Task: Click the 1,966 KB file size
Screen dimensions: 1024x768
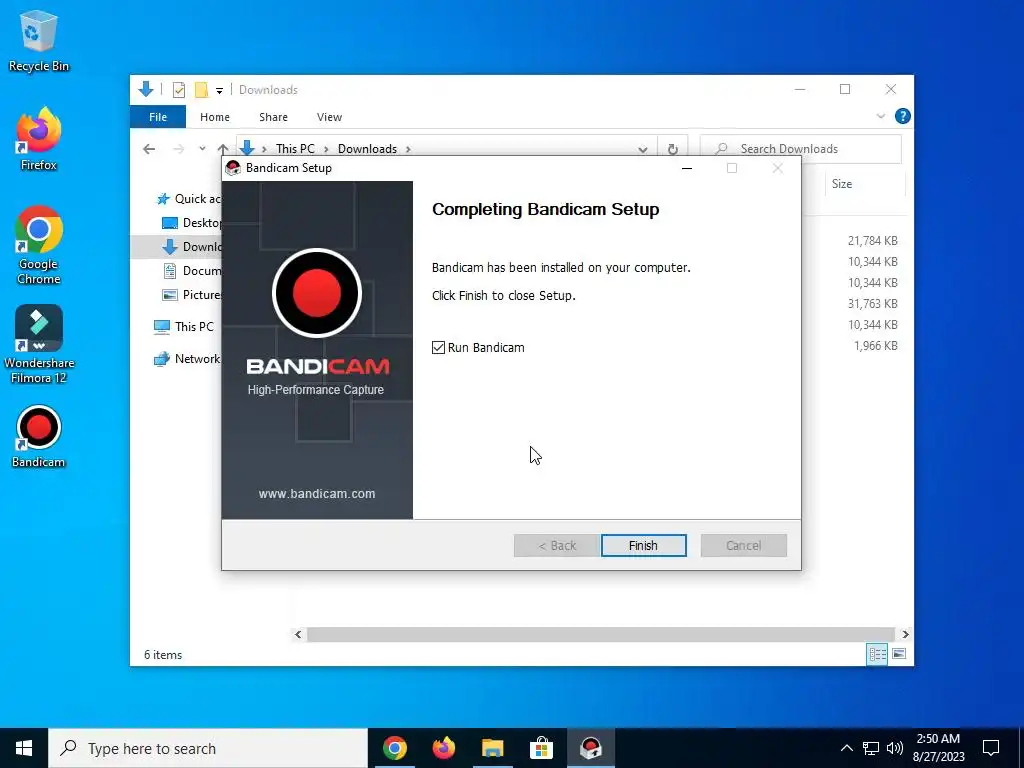Action: click(876, 345)
